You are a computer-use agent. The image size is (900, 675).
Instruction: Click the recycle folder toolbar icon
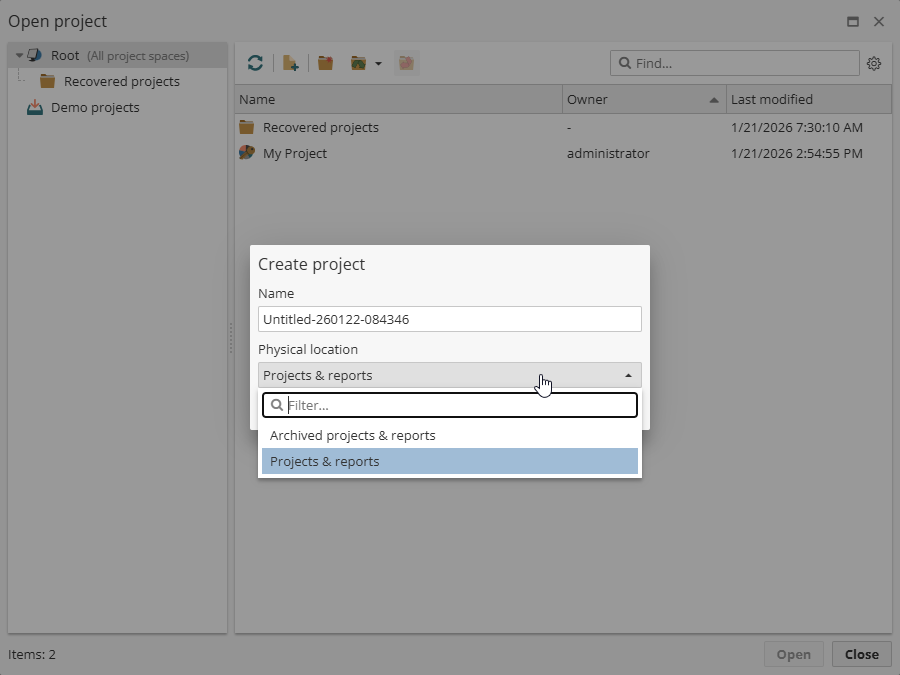click(358, 63)
